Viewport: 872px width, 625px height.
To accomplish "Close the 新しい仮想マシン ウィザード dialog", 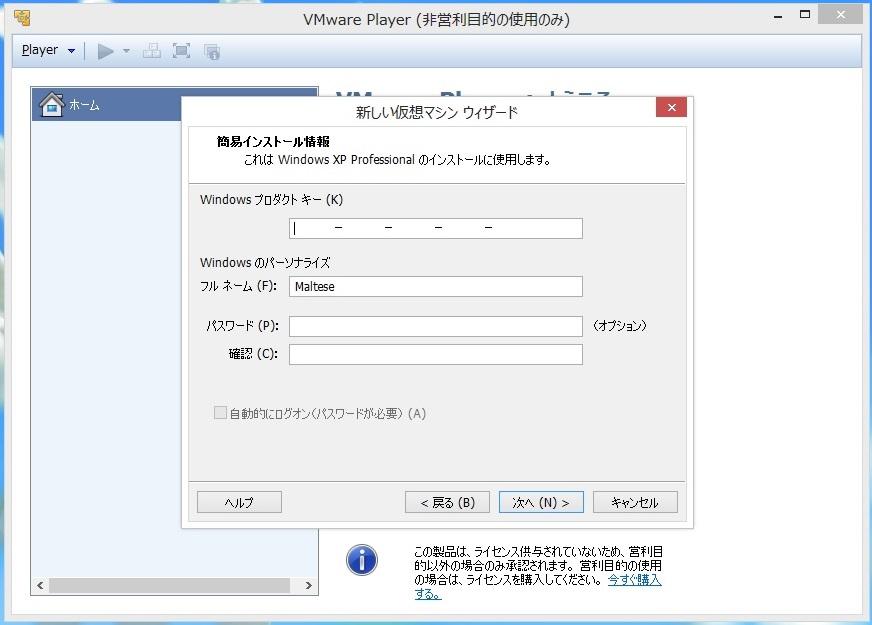I will [x=671, y=107].
